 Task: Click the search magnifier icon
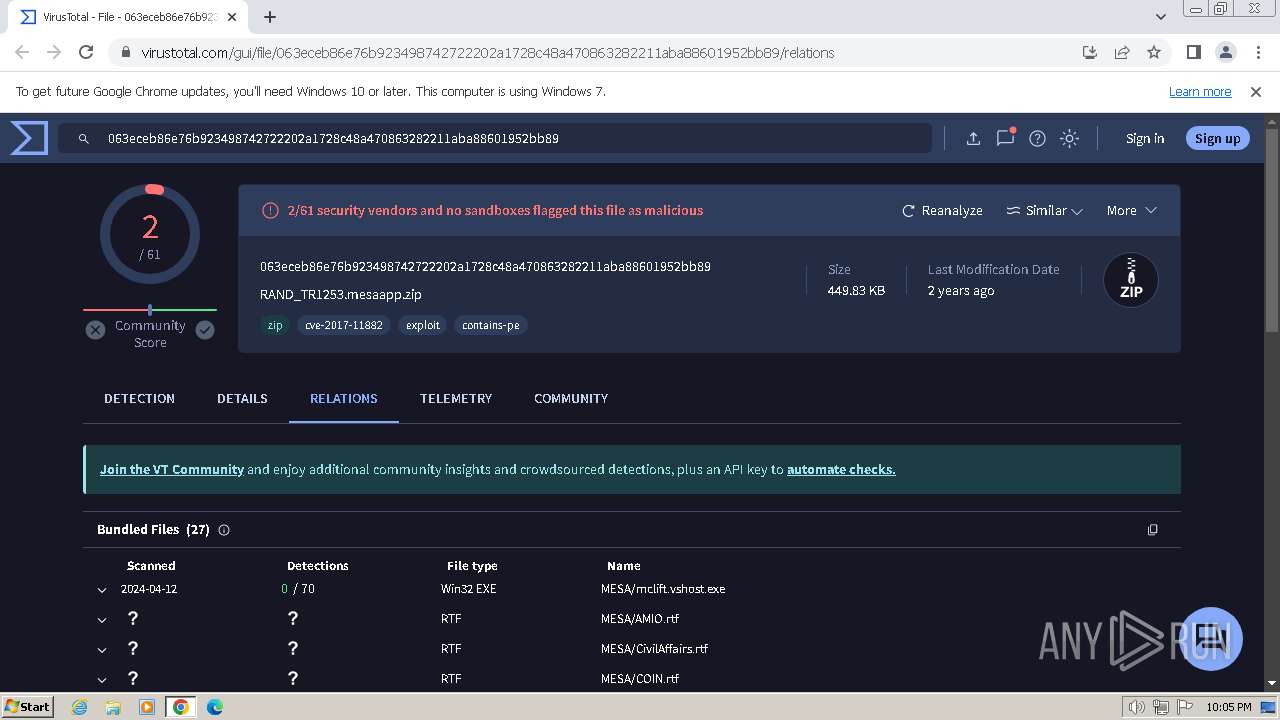tap(84, 139)
